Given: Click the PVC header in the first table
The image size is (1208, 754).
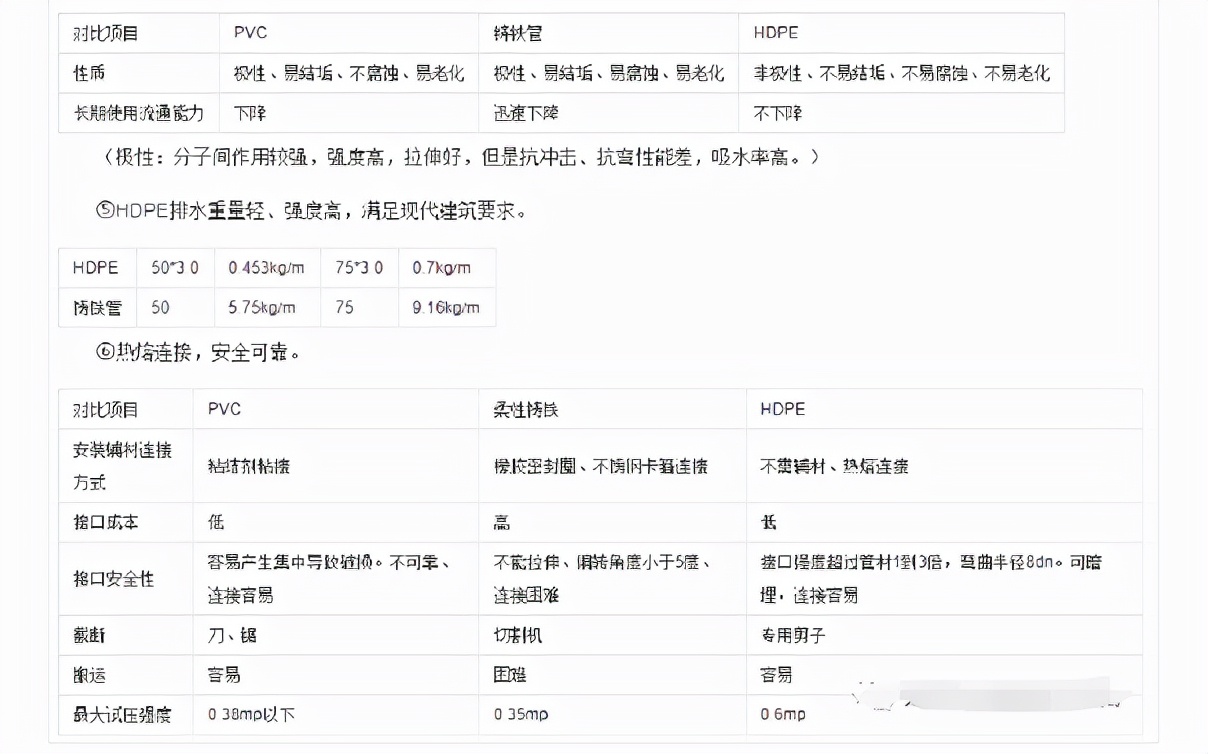Looking at the screenshot, I should click(x=248, y=33).
